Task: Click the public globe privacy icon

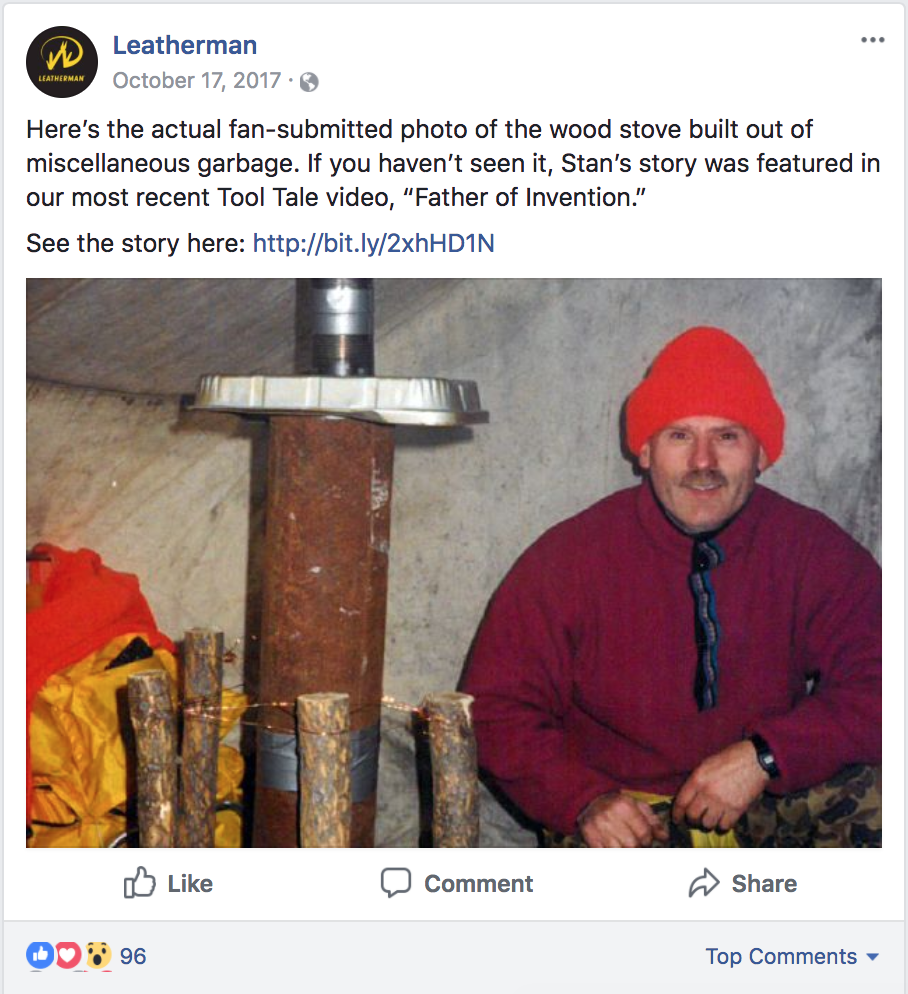Action: [309, 82]
